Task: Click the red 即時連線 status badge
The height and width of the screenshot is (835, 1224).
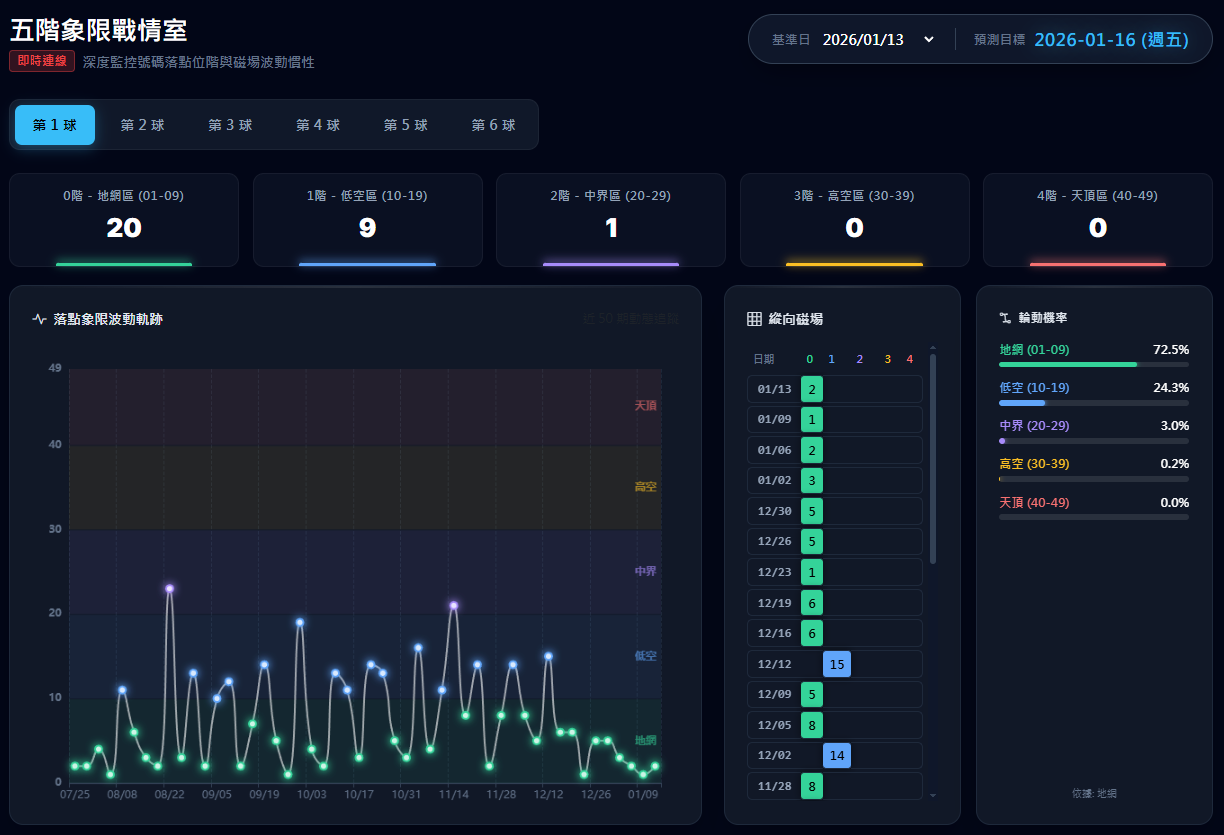Action: [43, 61]
